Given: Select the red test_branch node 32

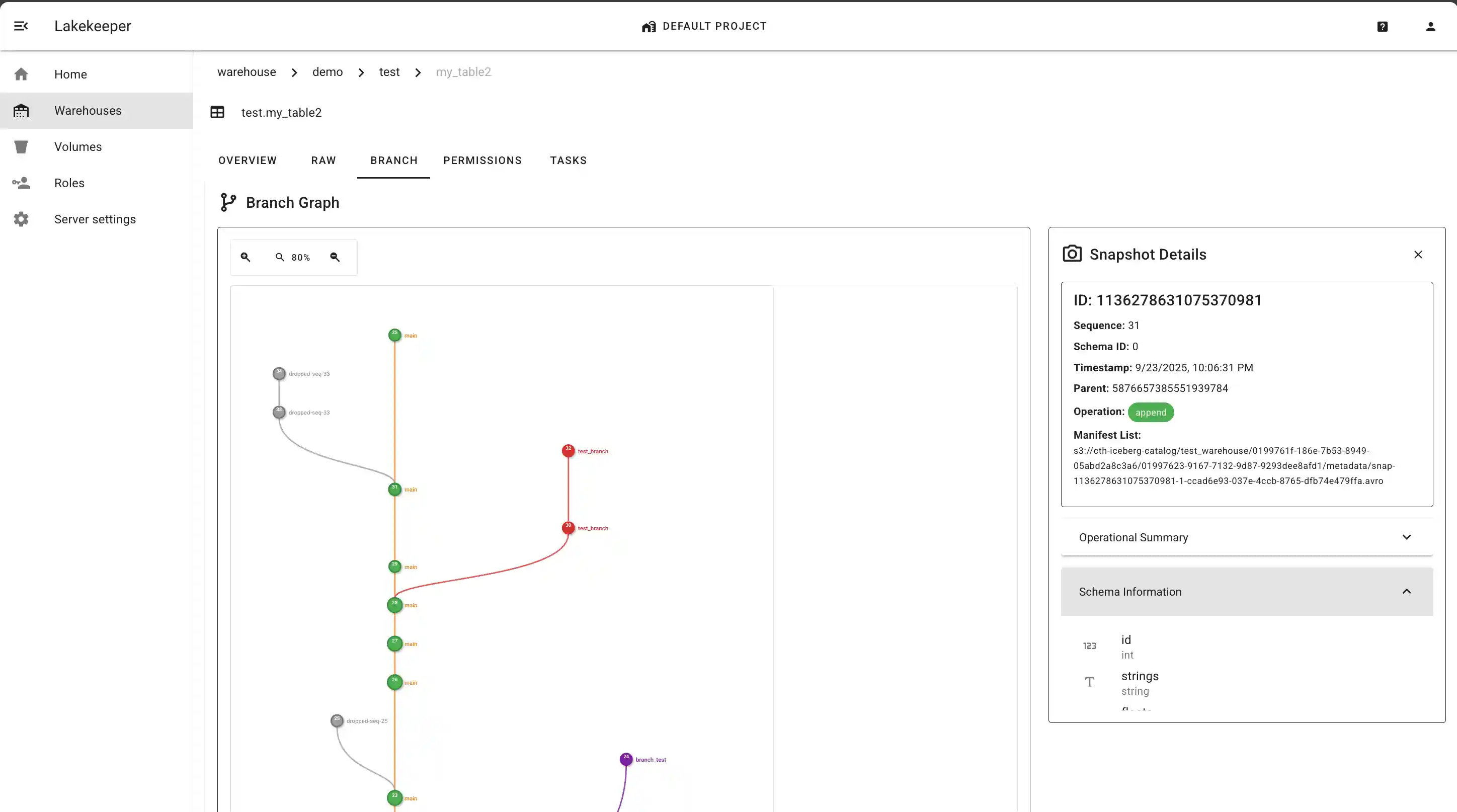Looking at the screenshot, I should pos(568,451).
